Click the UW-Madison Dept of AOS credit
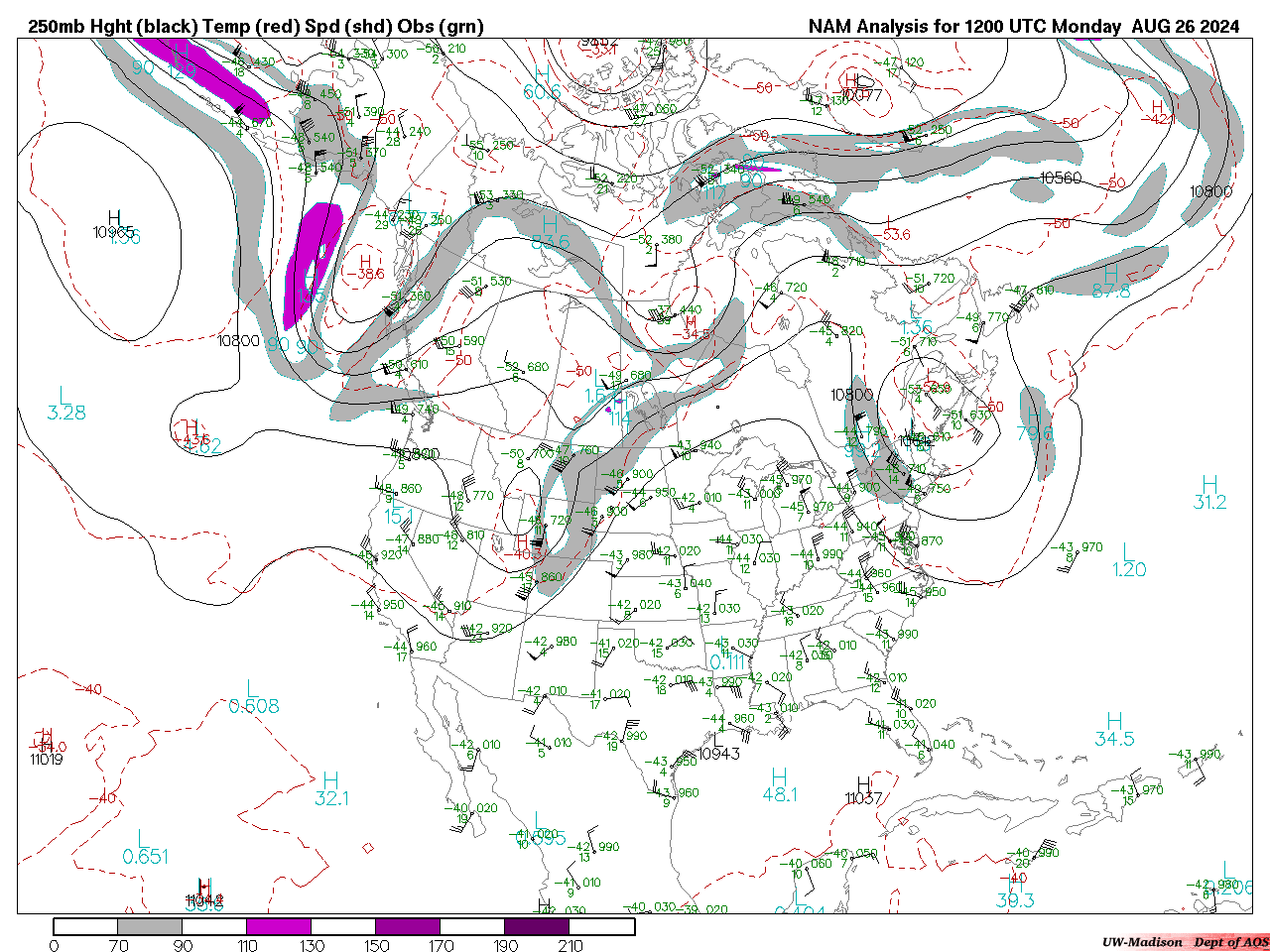1270x952 pixels. pos(1184,942)
